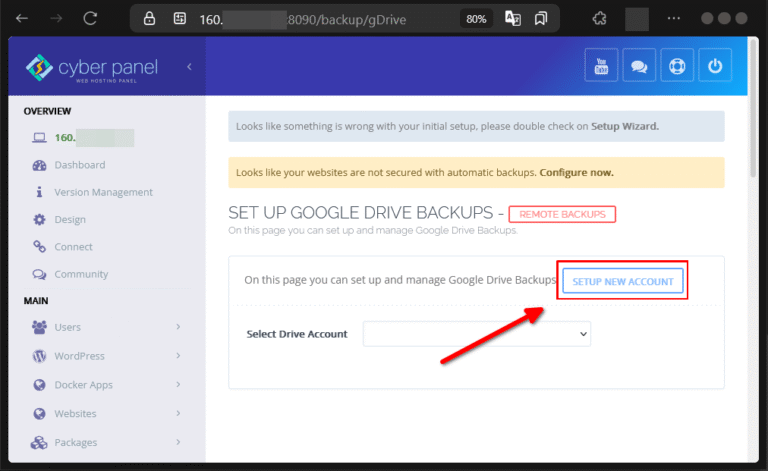Open the browser three-dots menu
Screen dimensions: 768x471
[x=674, y=19]
